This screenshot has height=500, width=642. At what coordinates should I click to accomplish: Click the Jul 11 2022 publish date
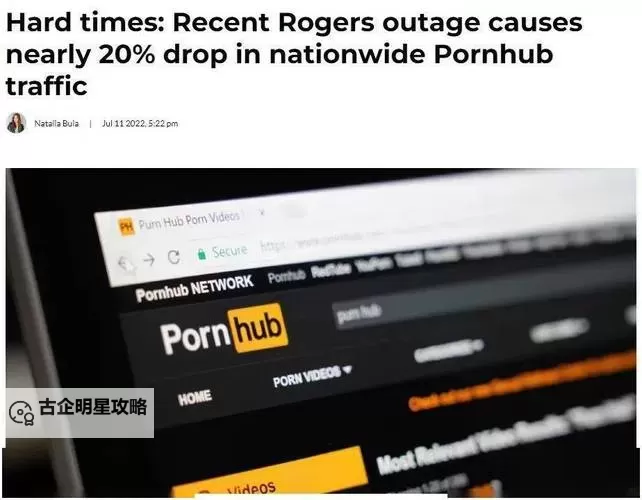tap(140, 123)
